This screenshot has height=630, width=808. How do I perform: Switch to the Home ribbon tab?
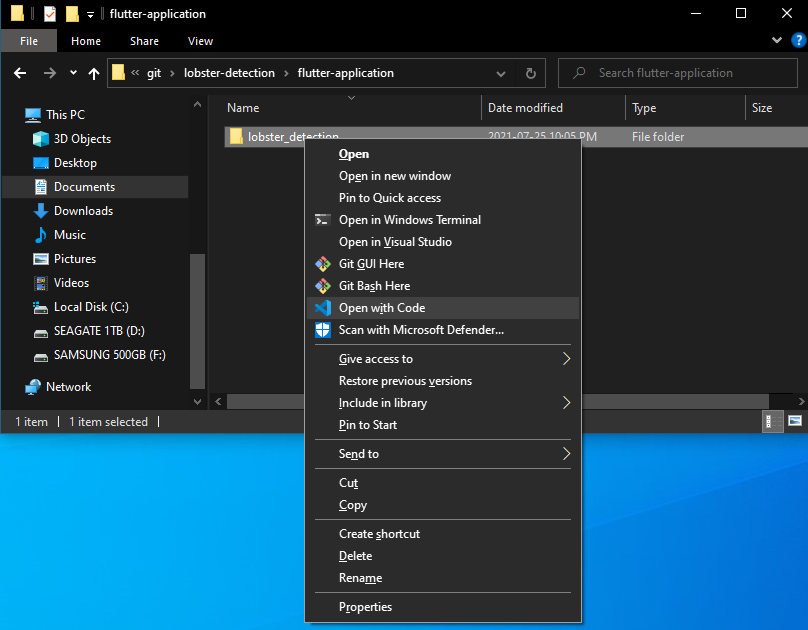86,41
